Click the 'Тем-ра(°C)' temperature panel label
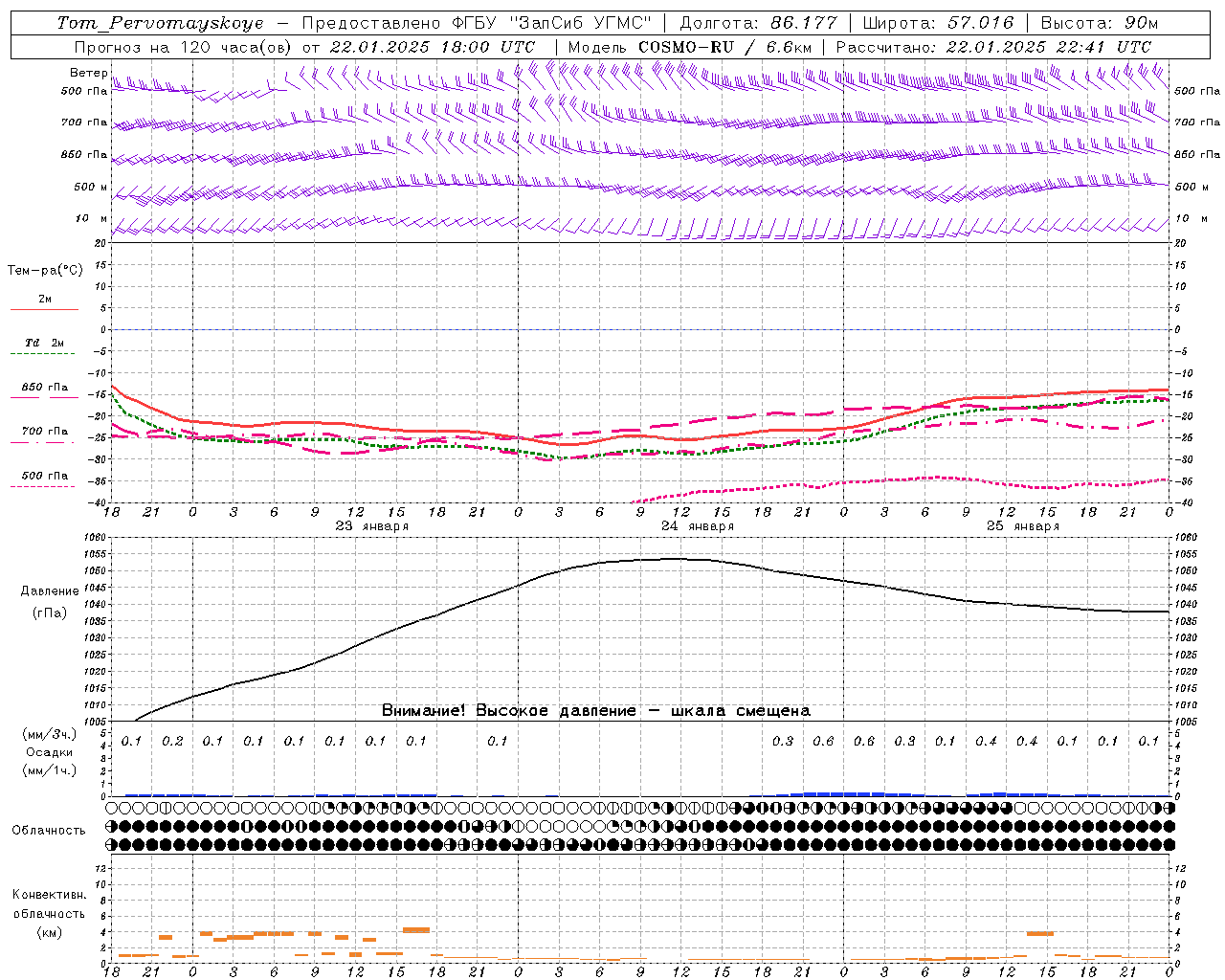The image size is (1225, 980). (45, 271)
